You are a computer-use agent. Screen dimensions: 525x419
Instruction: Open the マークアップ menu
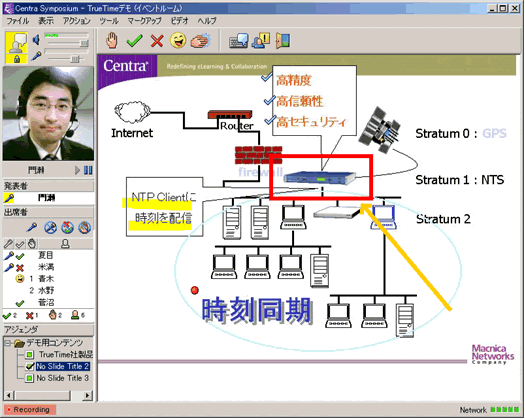click(x=145, y=21)
